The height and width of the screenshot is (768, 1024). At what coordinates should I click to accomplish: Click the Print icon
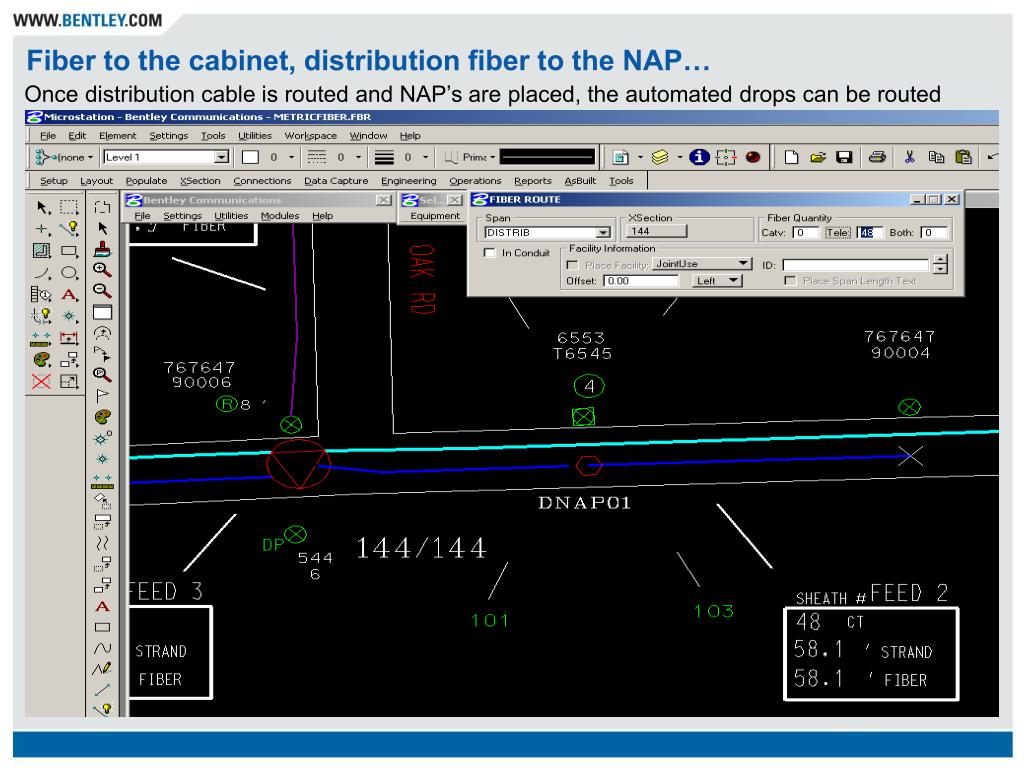pos(878,157)
